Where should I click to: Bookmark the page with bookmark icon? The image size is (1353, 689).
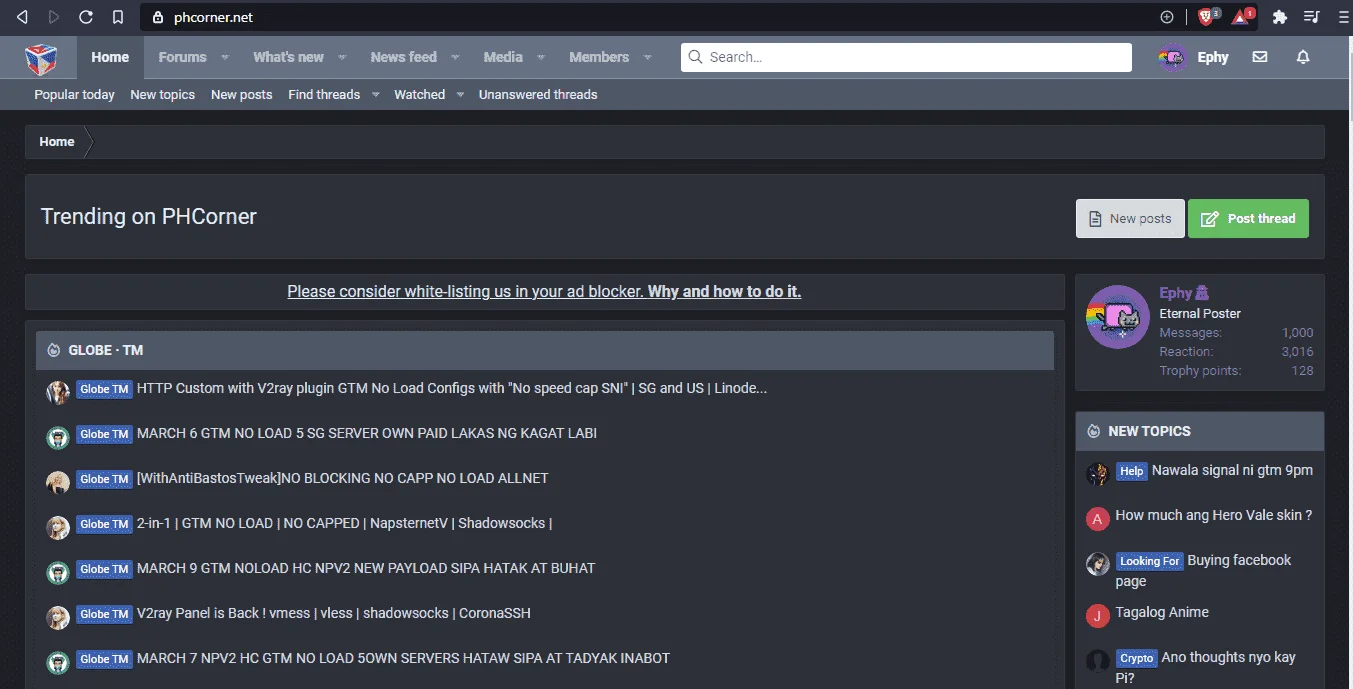click(118, 17)
